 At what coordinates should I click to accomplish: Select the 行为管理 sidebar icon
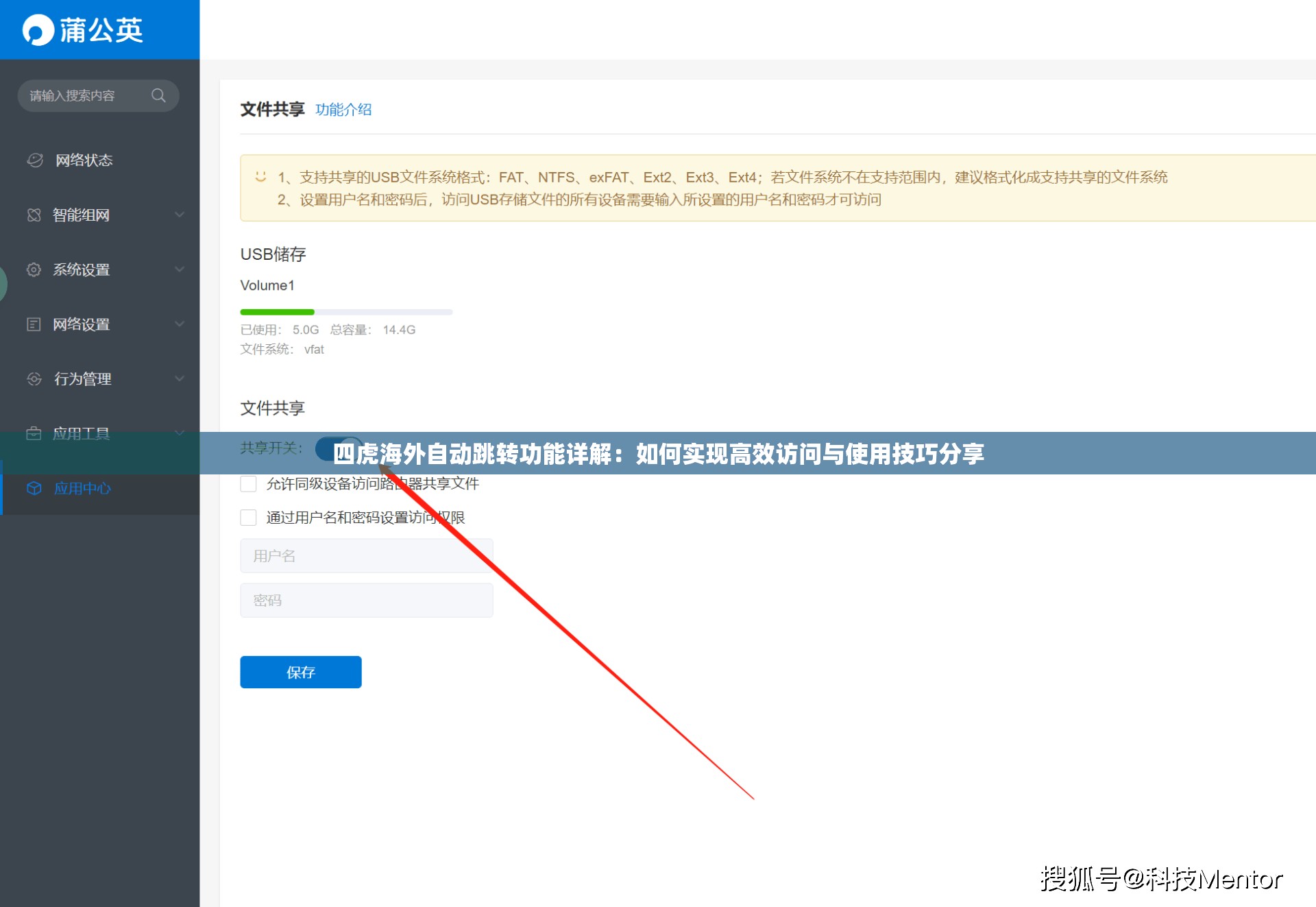click(33, 378)
